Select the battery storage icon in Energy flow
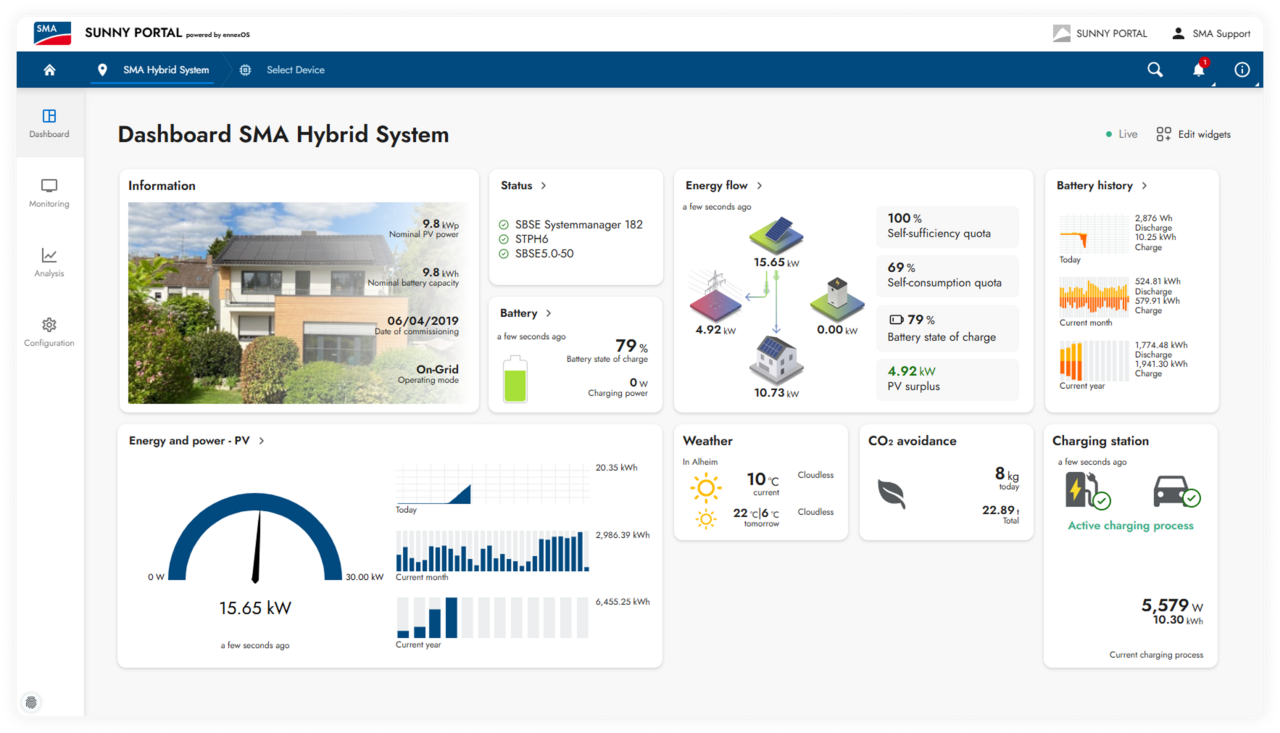 837,298
